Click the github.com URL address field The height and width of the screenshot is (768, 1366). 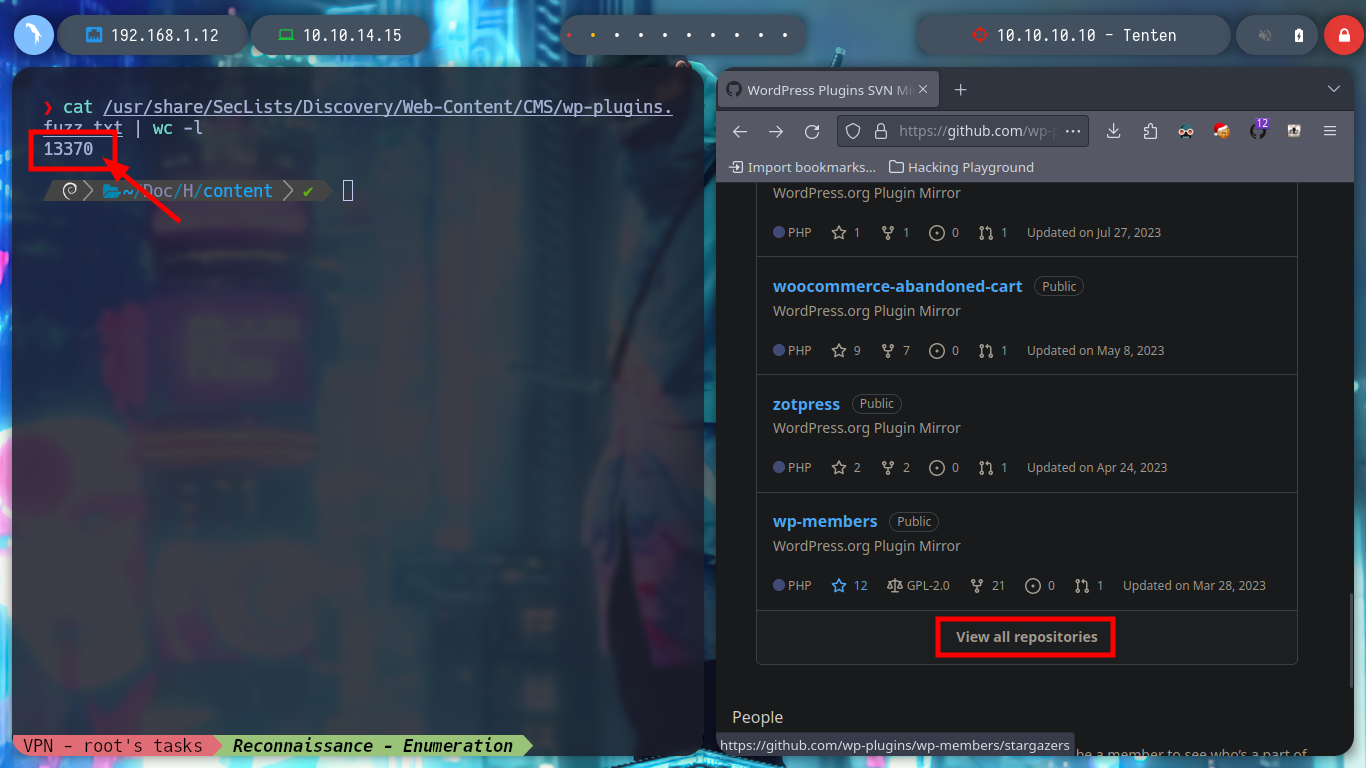[976, 131]
